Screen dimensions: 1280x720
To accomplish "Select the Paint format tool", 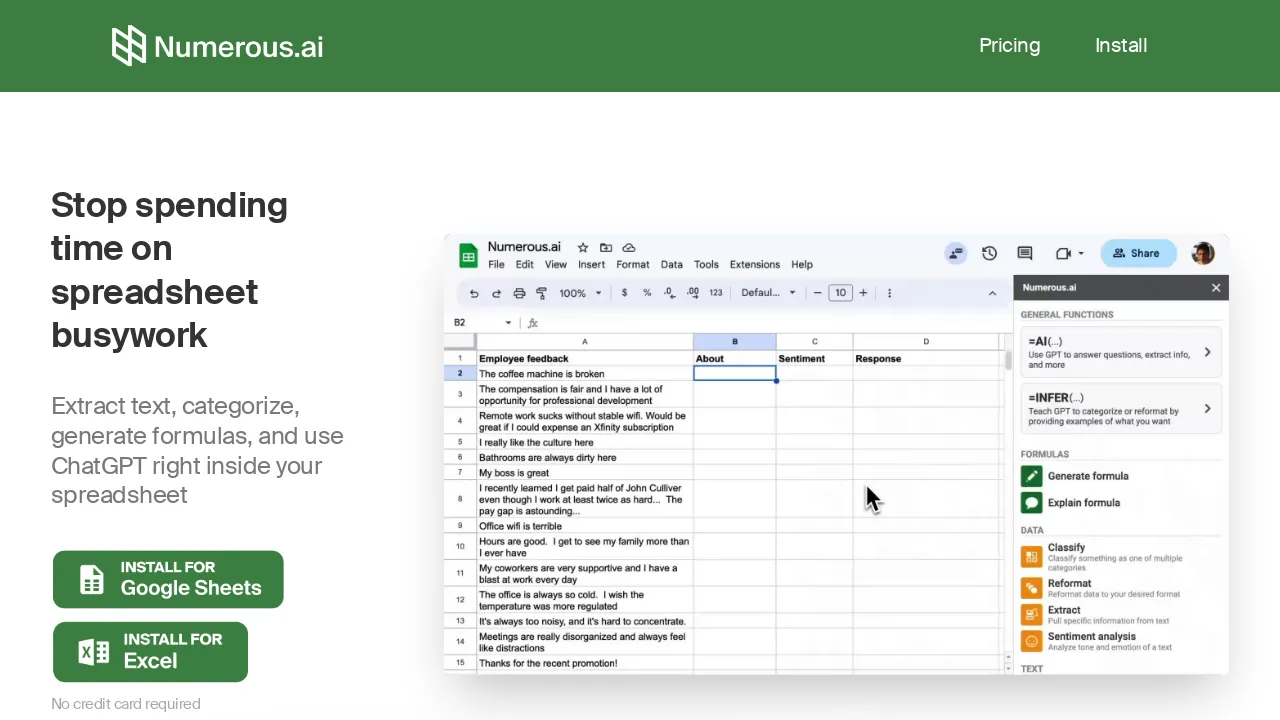I will [x=541, y=293].
